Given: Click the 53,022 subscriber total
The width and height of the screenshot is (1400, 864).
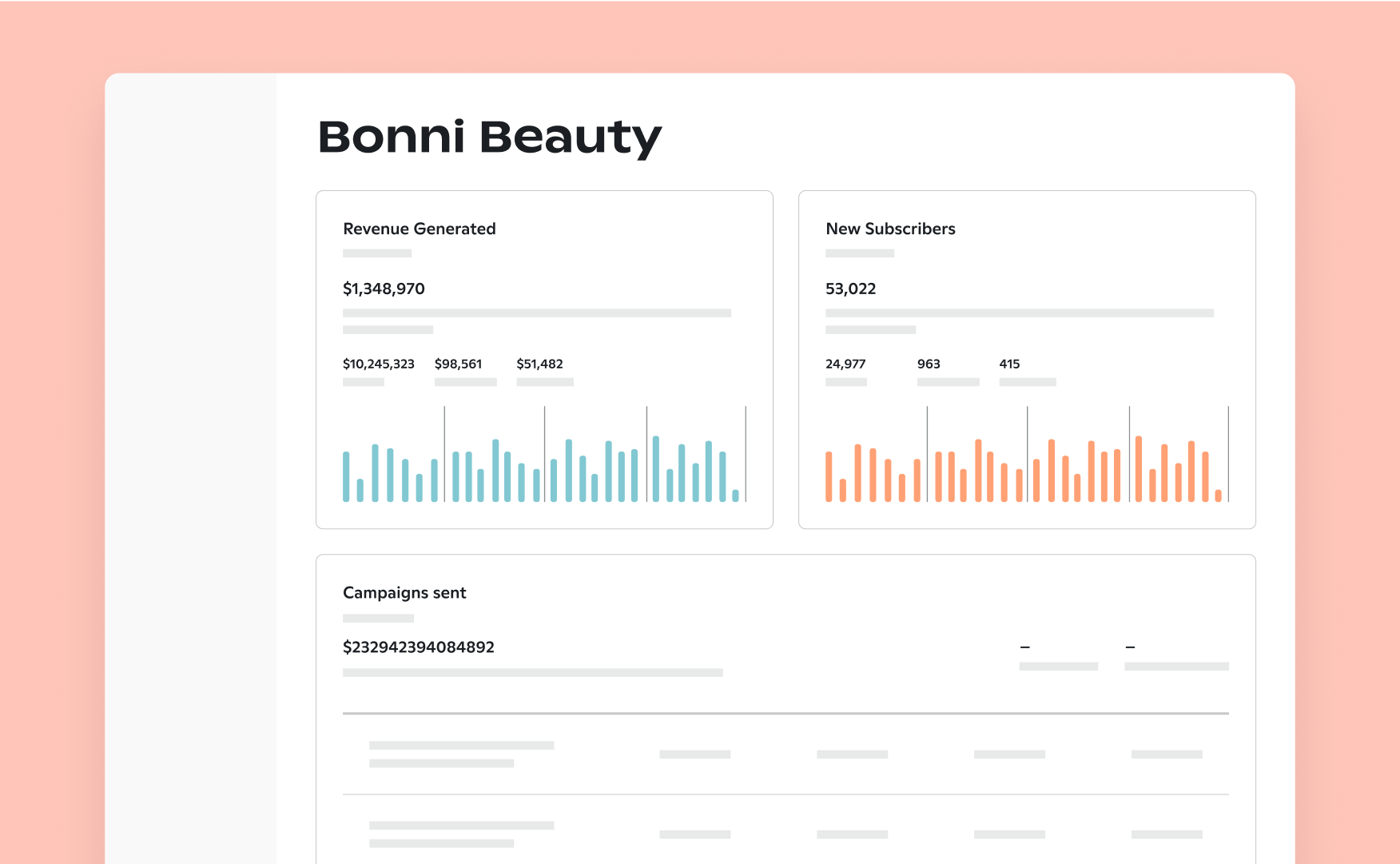Looking at the screenshot, I should coord(851,289).
